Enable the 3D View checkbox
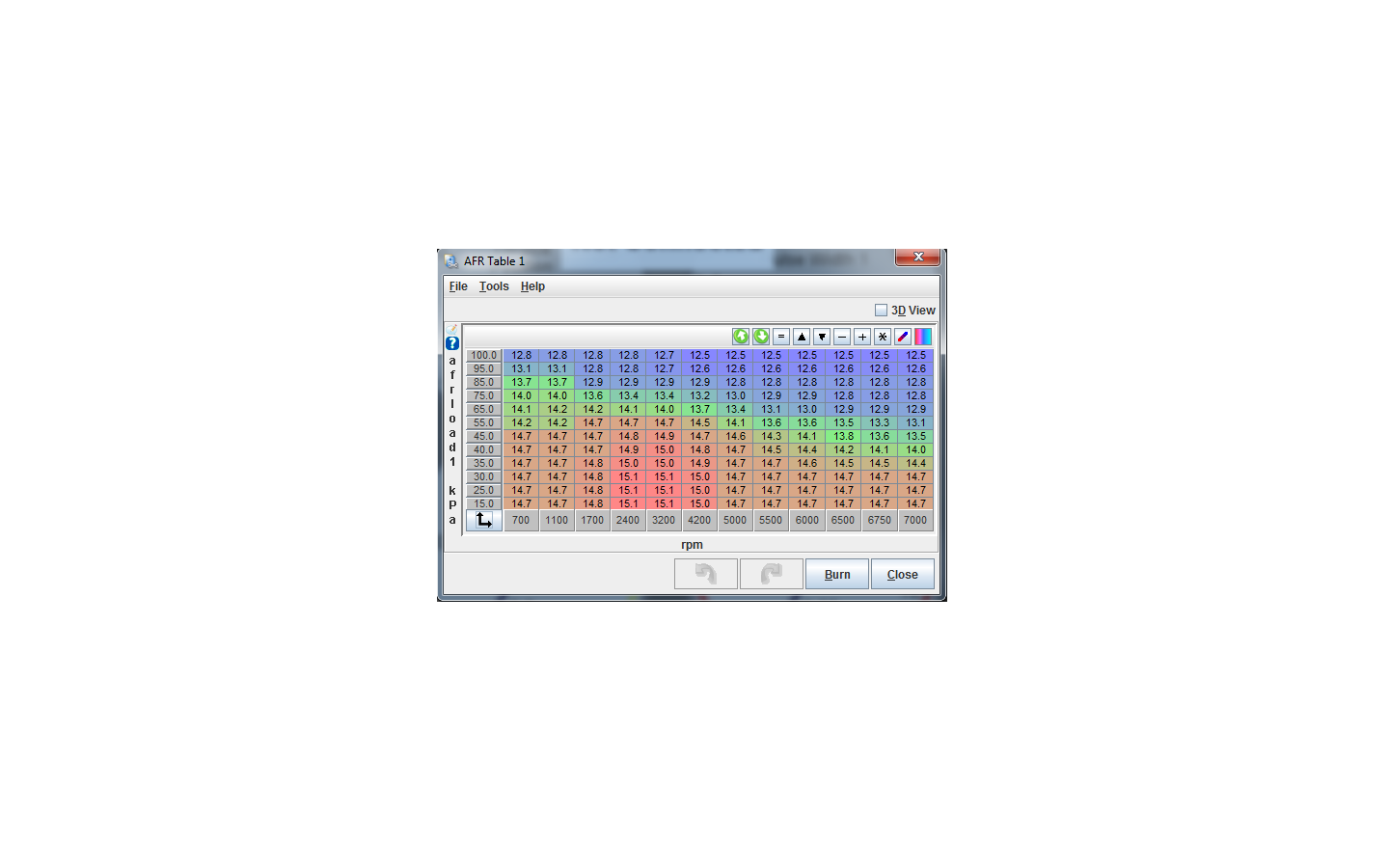 pyautogui.click(x=881, y=310)
